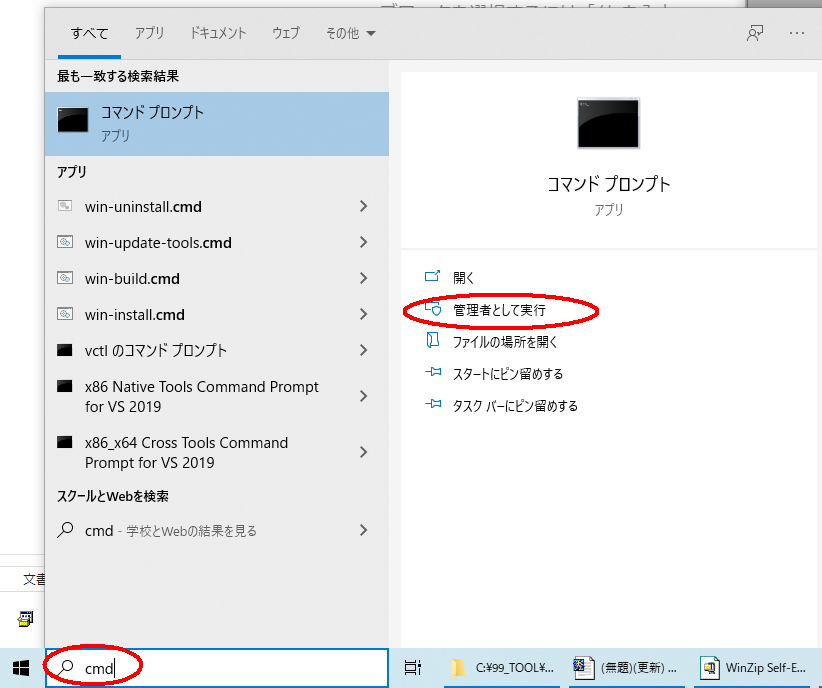Open the Notepad (無題) taskbar icon
822x688 pixels.
click(583, 668)
